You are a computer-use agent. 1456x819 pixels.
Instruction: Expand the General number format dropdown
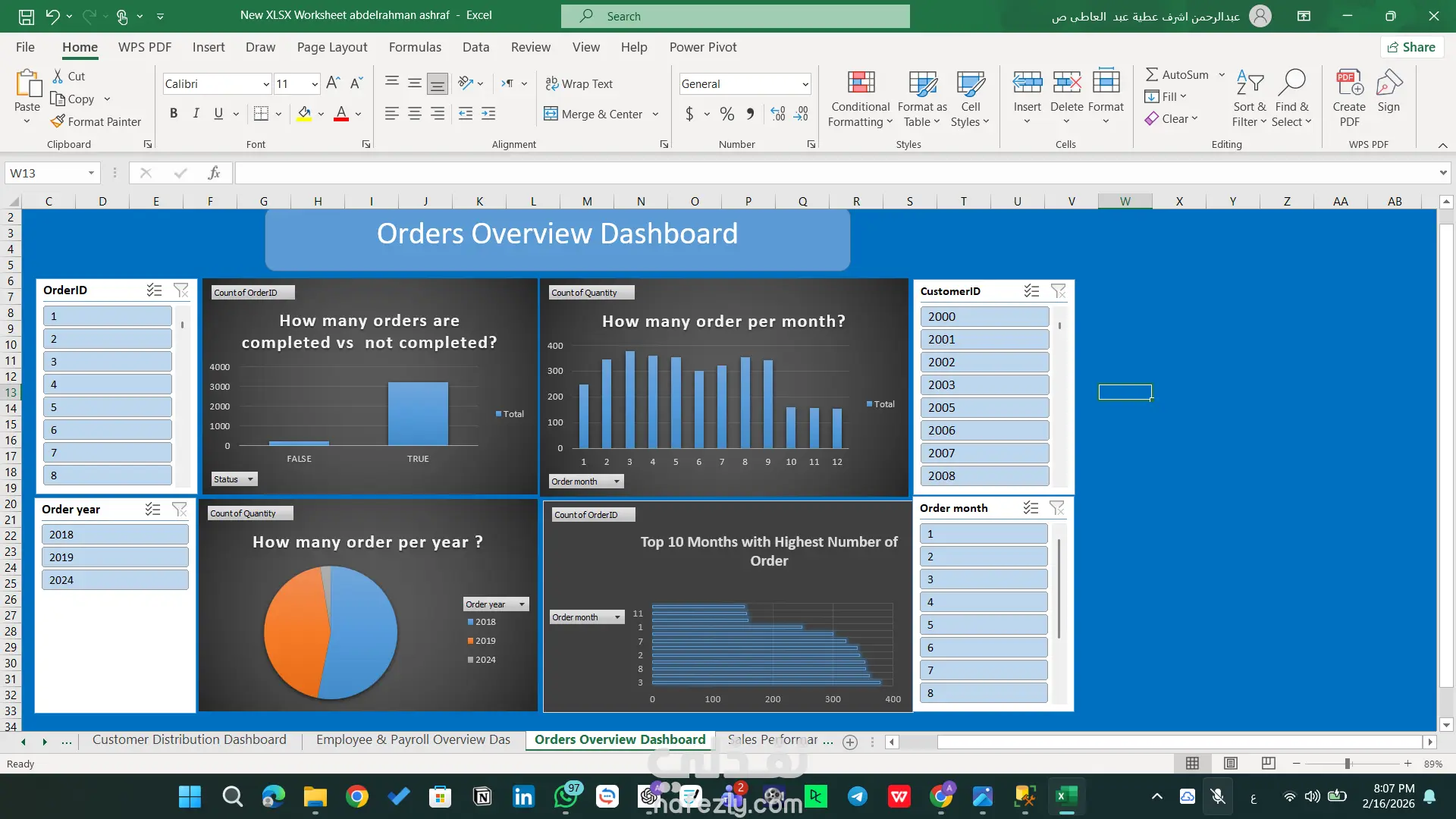tap(805, 84)
